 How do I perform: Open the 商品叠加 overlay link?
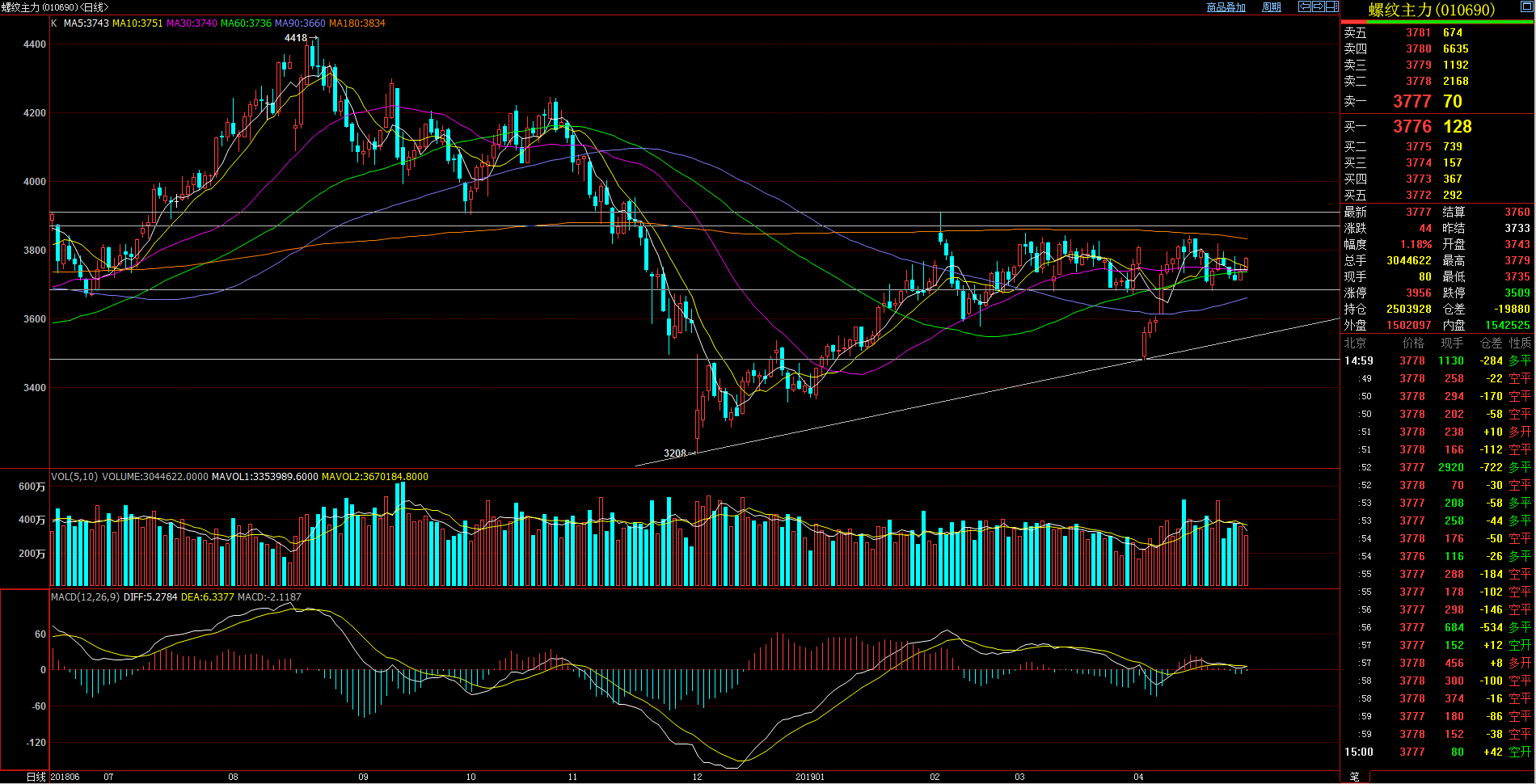pos(1226,7)
